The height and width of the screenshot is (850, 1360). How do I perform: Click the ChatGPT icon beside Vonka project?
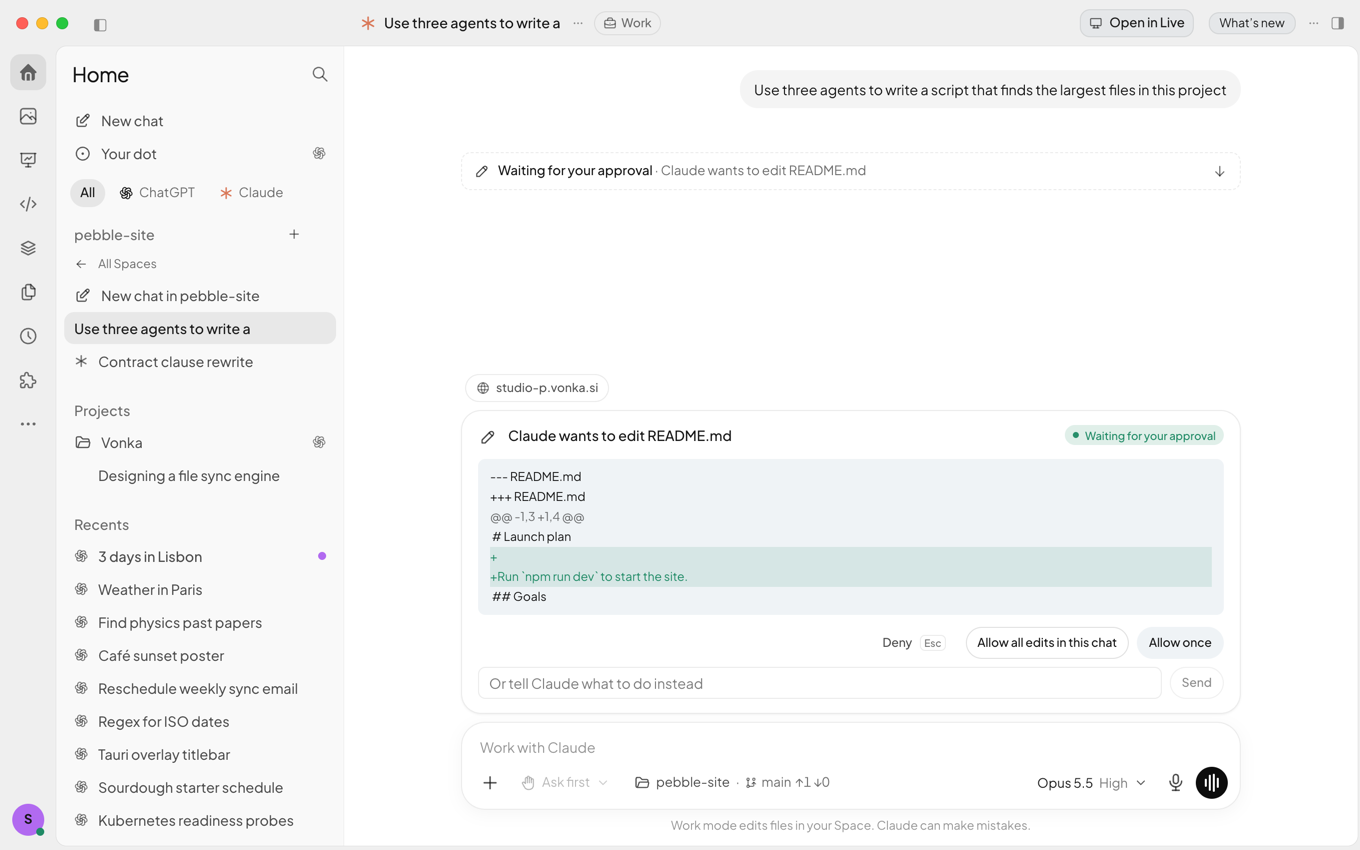click(319, 442)
